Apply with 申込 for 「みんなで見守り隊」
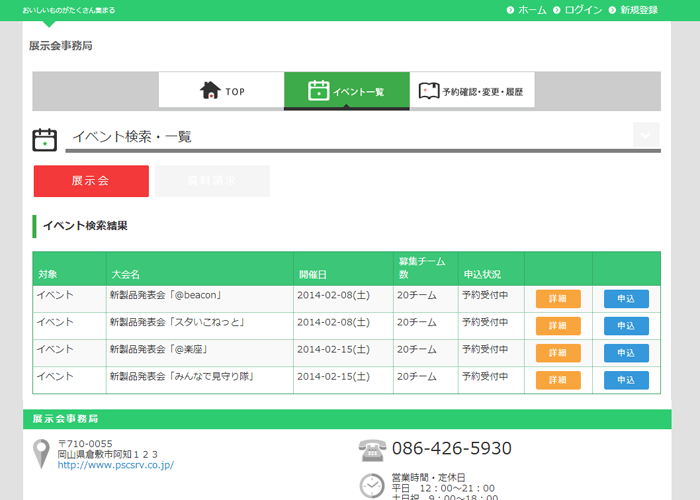Viewport: 700px width, 500px height. click(626, 380)
